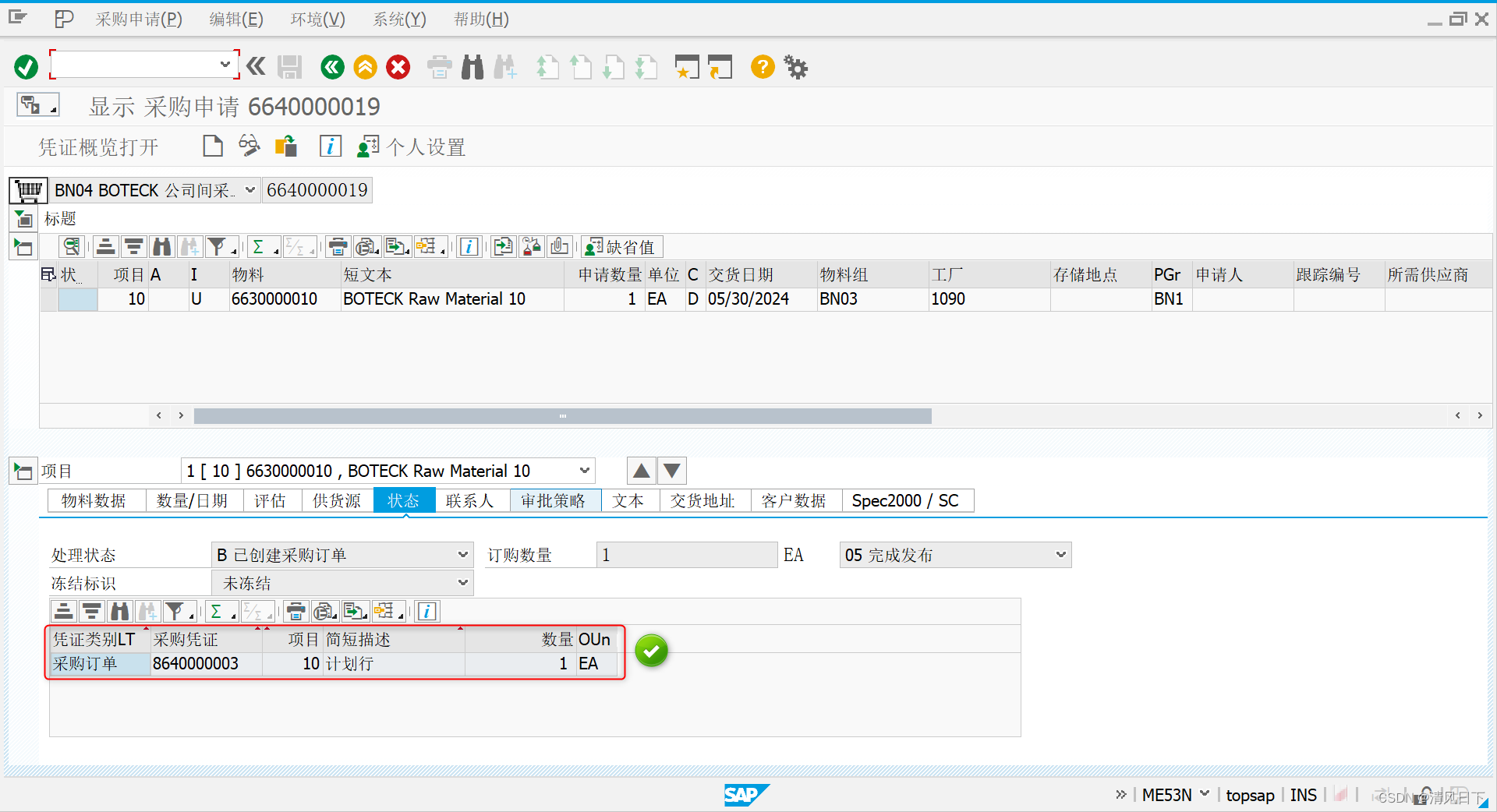Open Customize local layout gear icon
Screen dimensions: 1497x812
[796, 67]
